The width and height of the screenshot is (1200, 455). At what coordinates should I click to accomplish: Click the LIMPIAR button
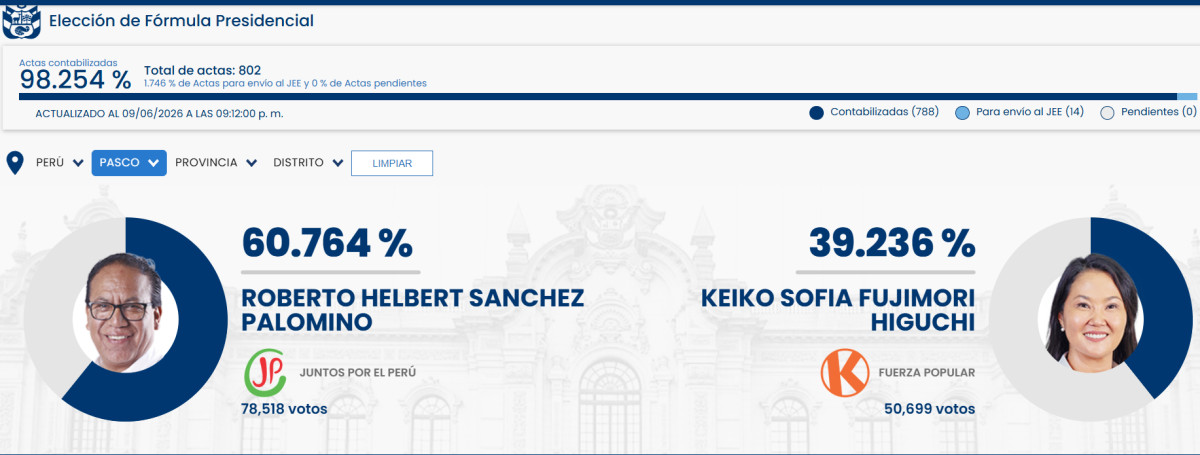[392, 163]
